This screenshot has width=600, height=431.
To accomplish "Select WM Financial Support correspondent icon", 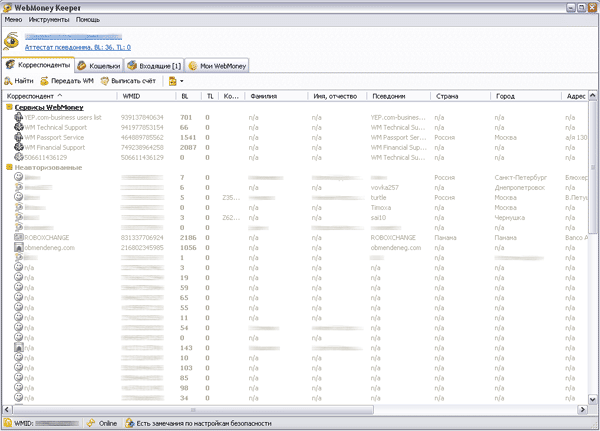I will tap(18, 147).
